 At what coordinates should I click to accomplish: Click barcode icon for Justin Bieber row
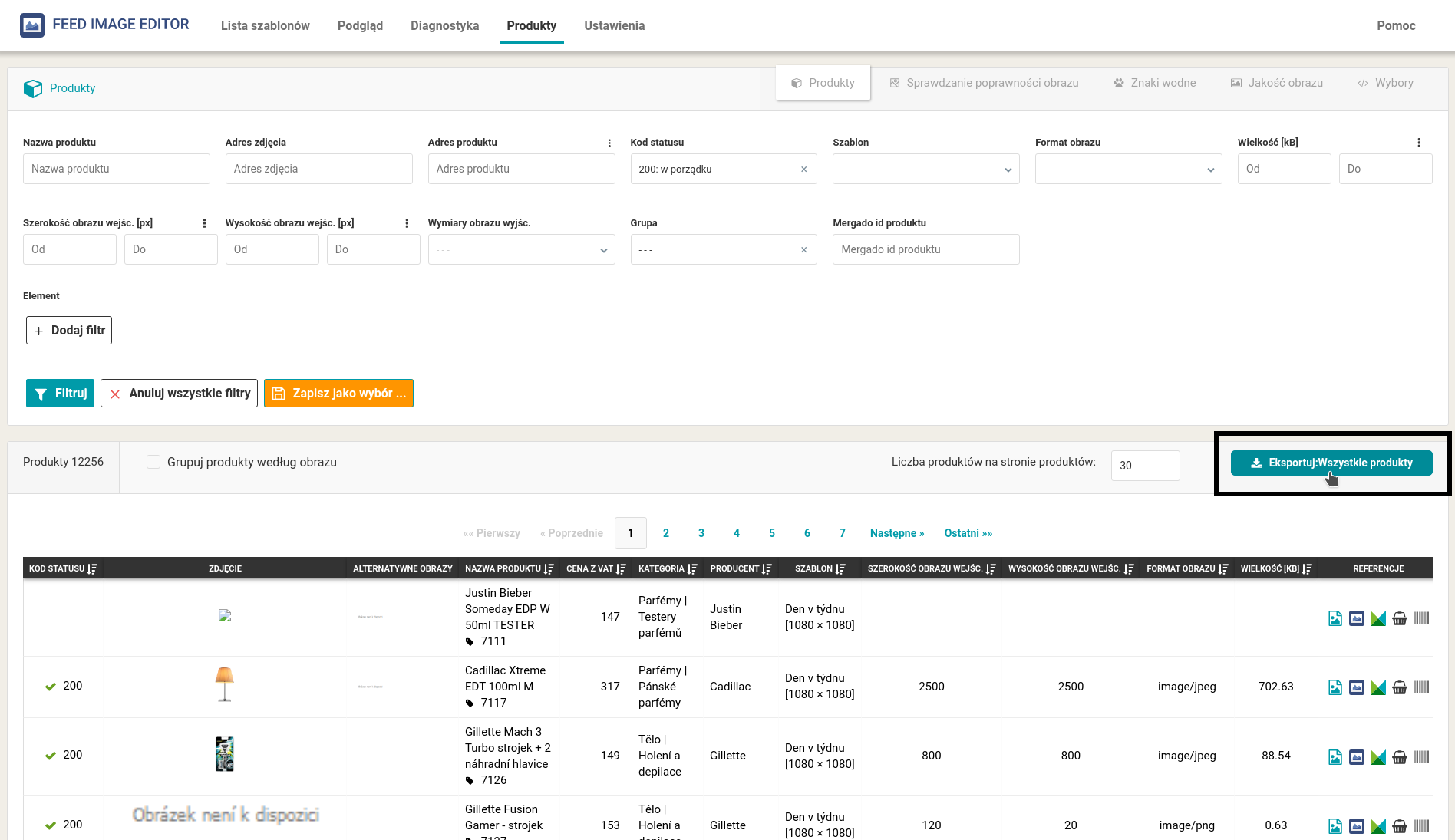coord(1421,618)
